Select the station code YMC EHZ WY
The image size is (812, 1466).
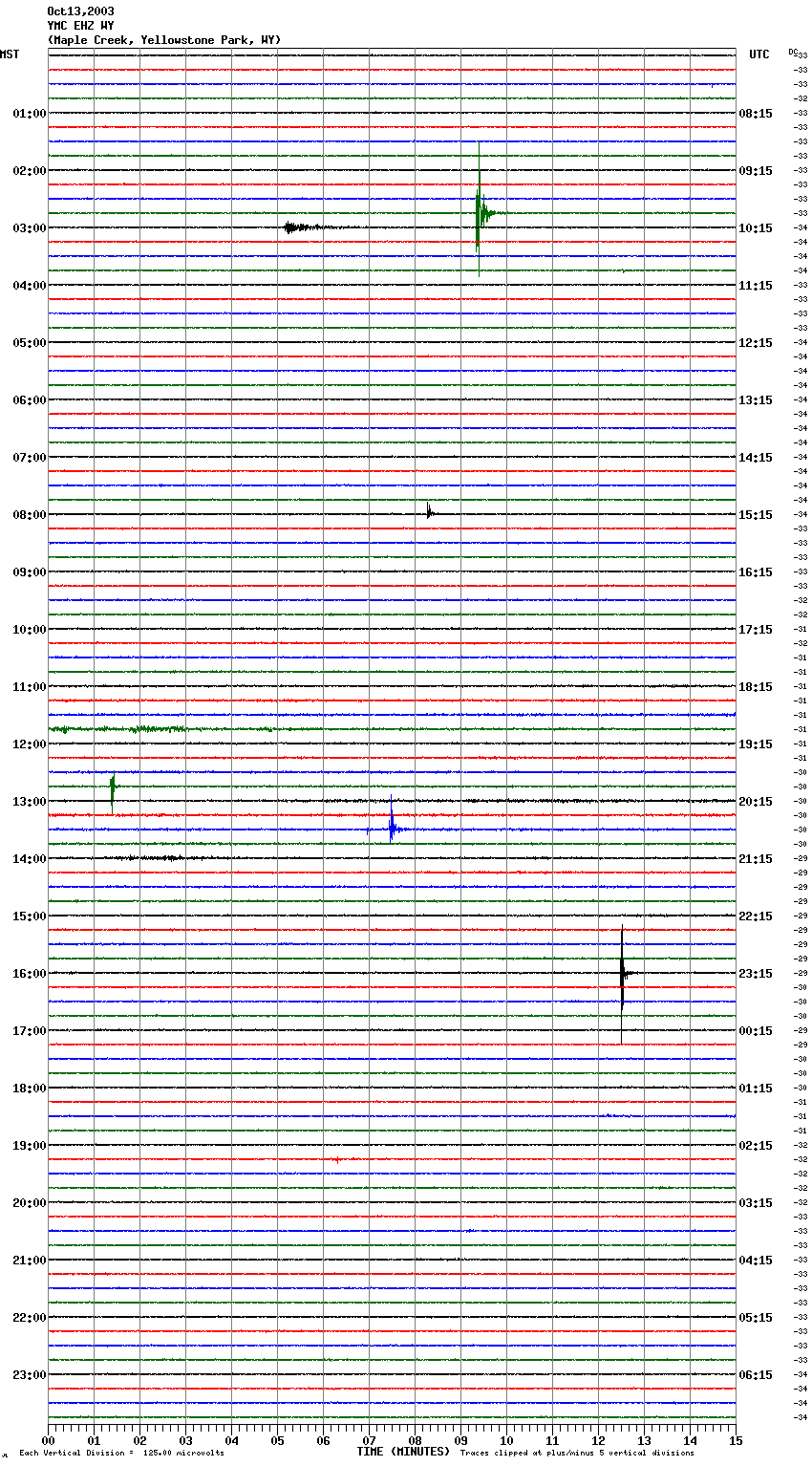pyautogui.click(x=80, y=26)
